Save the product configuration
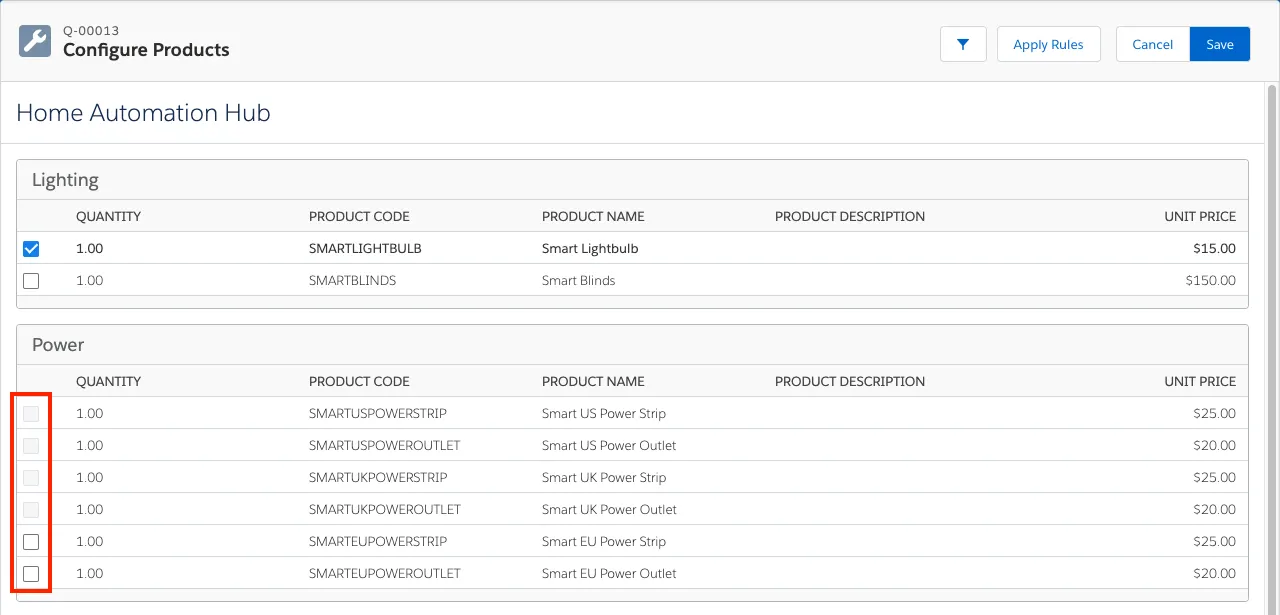 (1219, 44)
